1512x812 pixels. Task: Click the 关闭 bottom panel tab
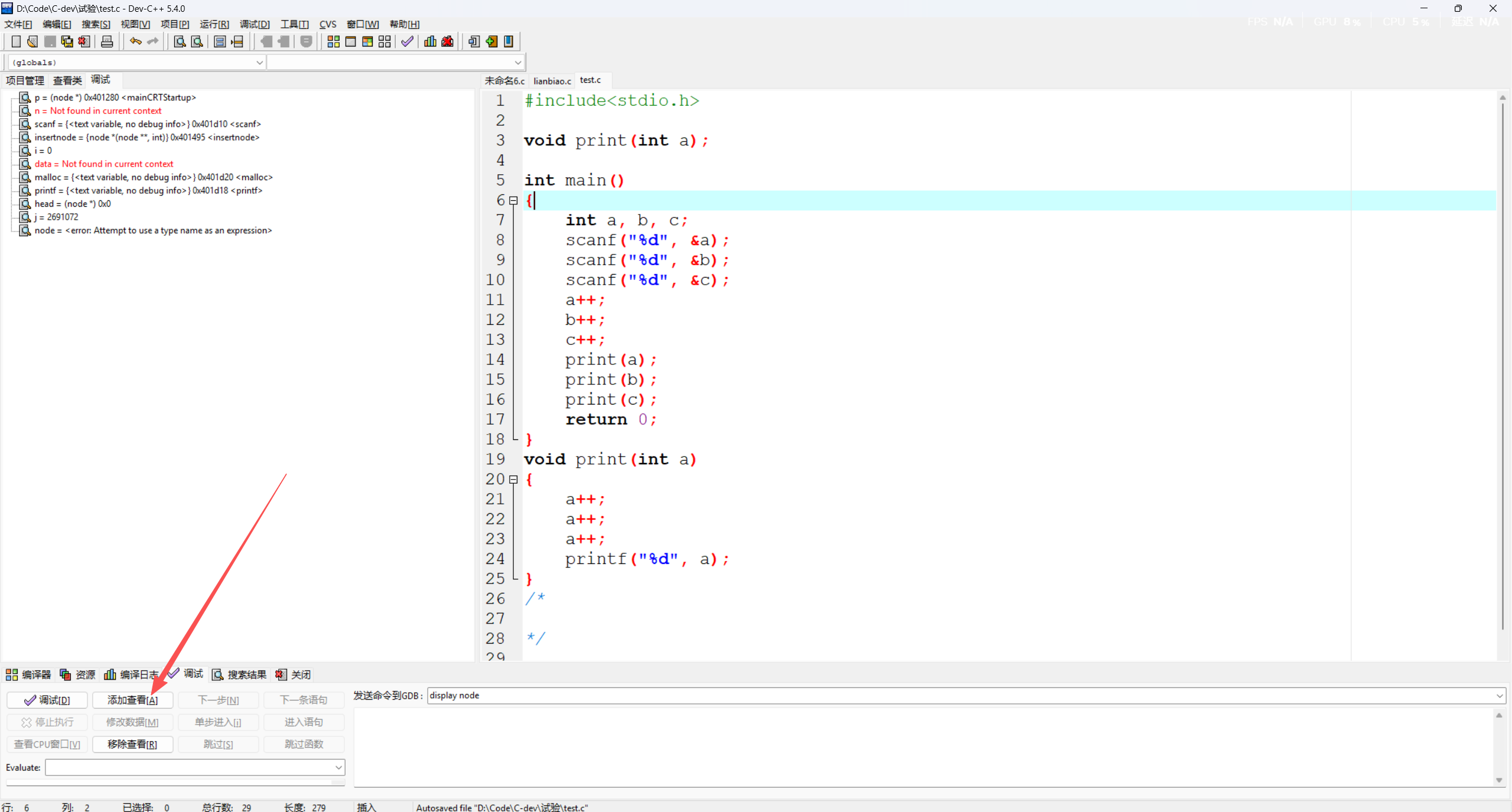click(293, 674)
